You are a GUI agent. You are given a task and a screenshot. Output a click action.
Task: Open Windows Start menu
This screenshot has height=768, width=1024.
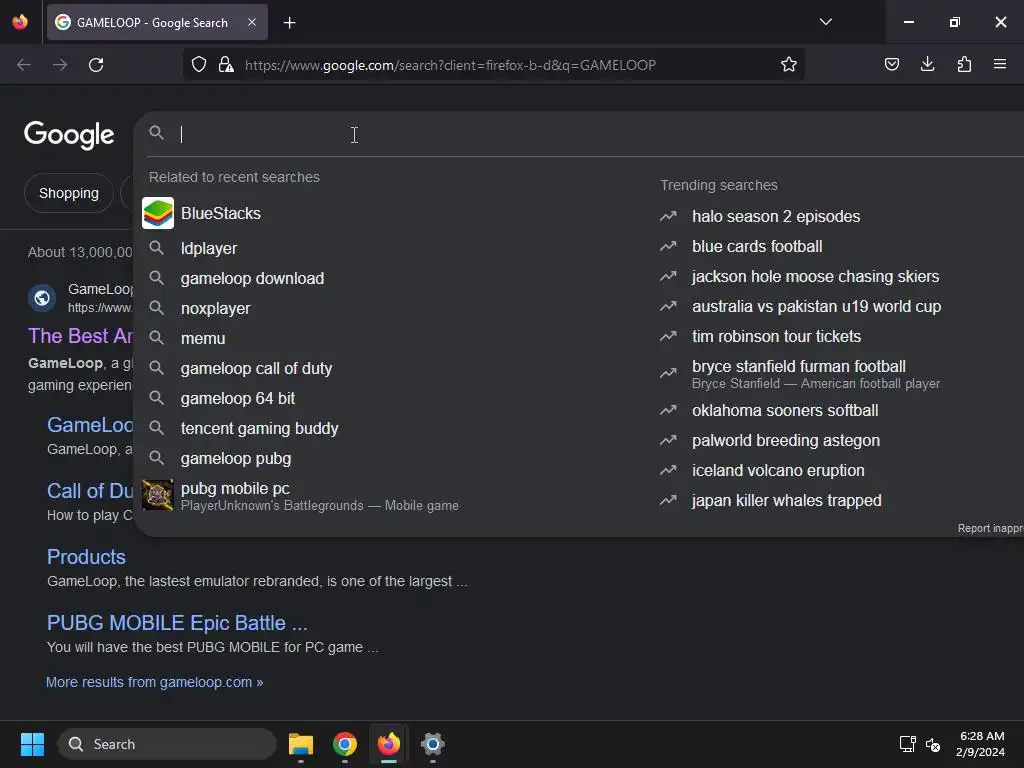point(32,744)
